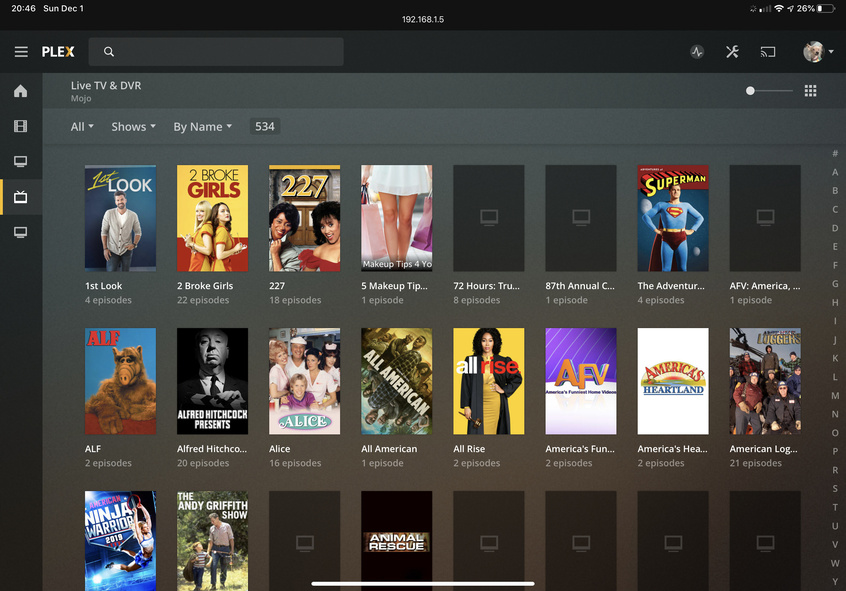Open the first TV monitor library icon
The image size is (846, 591).
pos(21,161)
